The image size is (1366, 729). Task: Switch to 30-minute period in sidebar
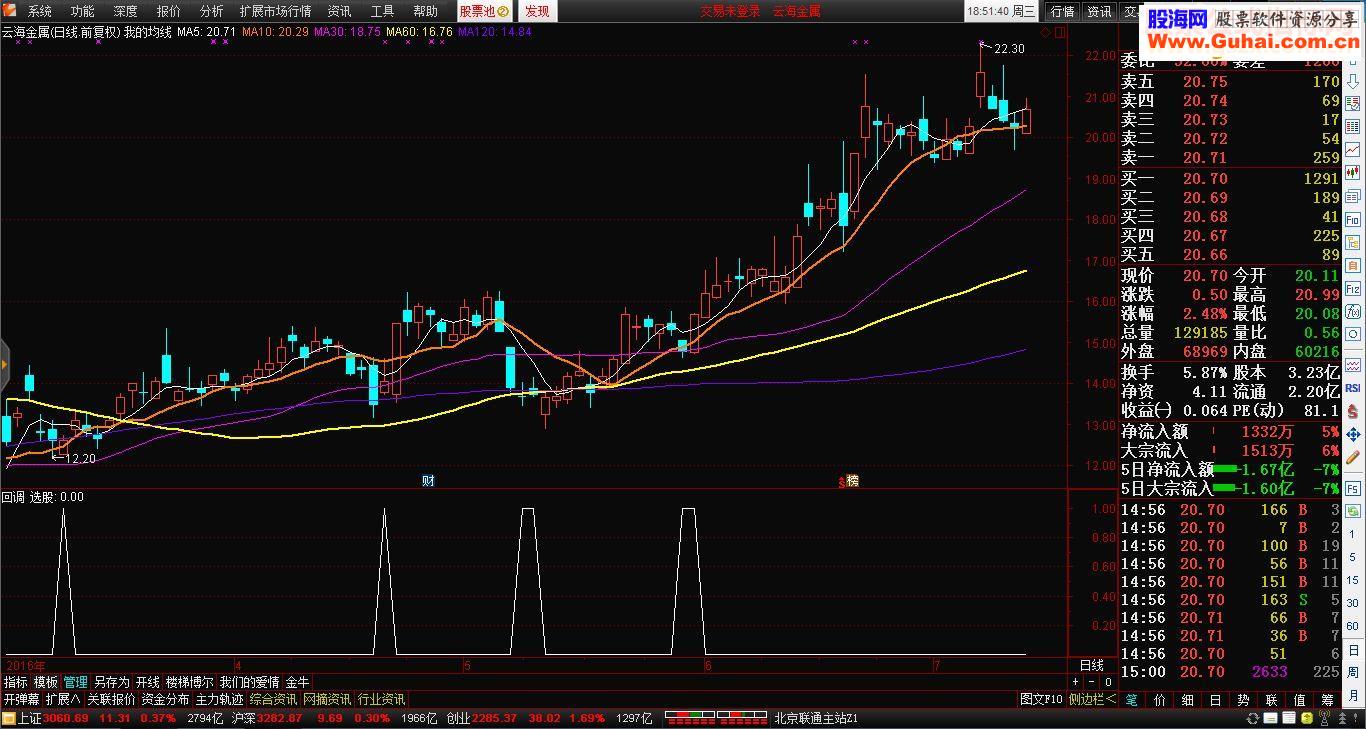pos(1352,603)
